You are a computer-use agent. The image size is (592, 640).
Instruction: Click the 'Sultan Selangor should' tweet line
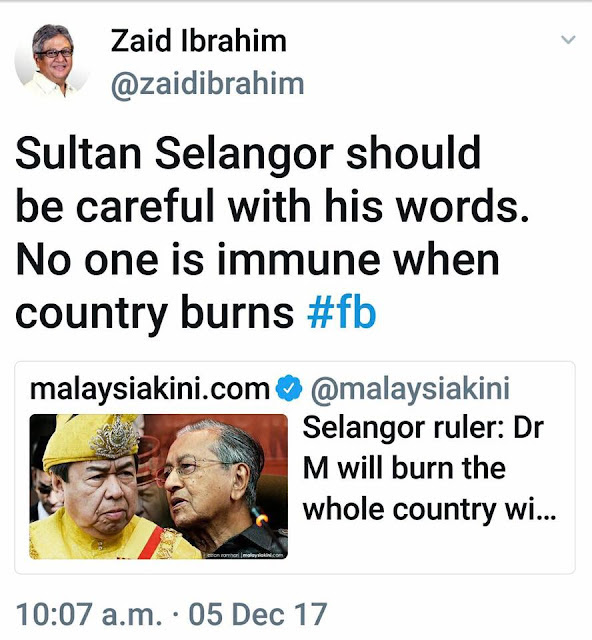[248, 153]
